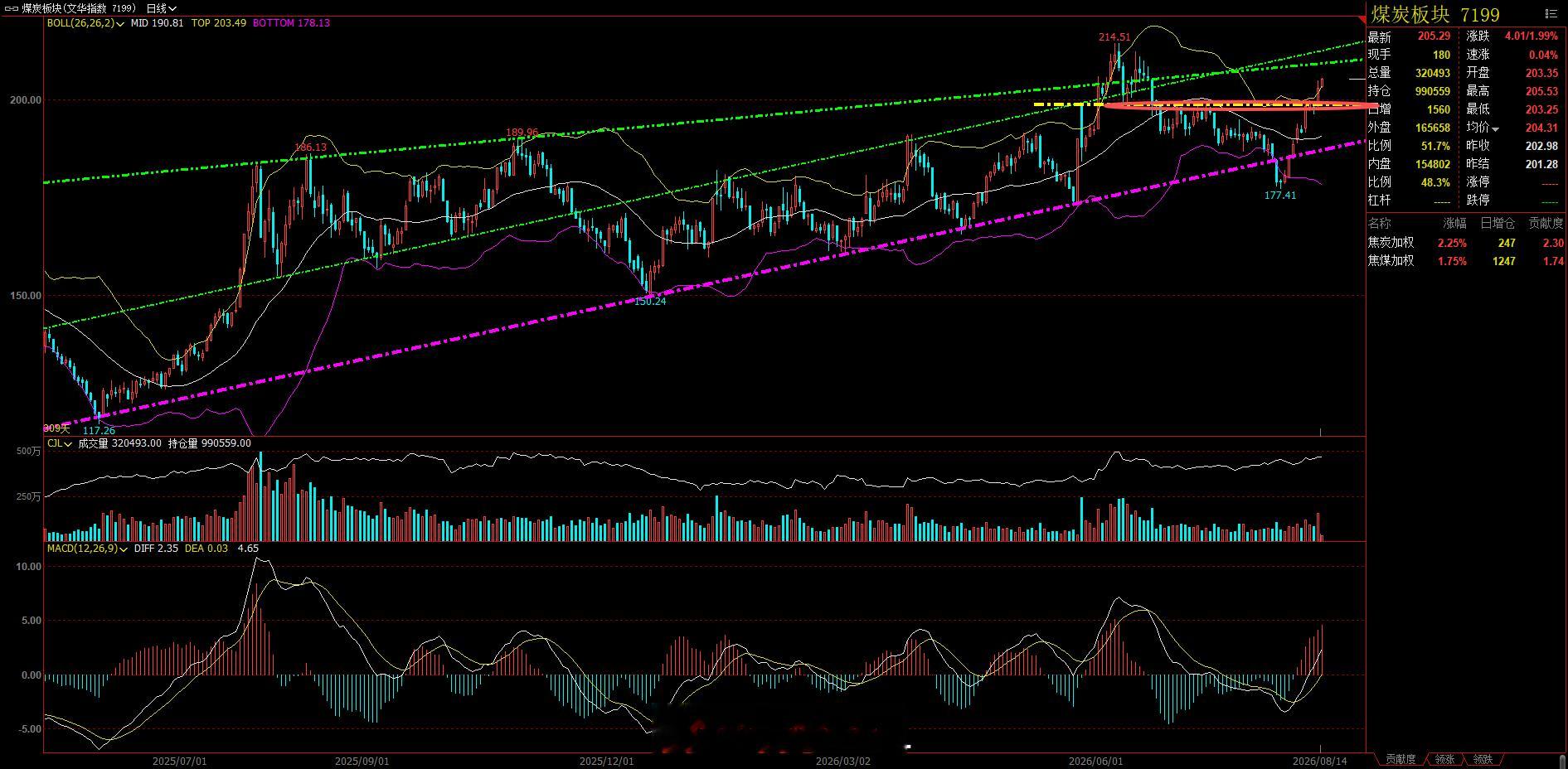The width and height of the screenshot is (1568, 769).
Task: Click the 成交量 320493.00 readout
Action: click(x=120, y=443)
